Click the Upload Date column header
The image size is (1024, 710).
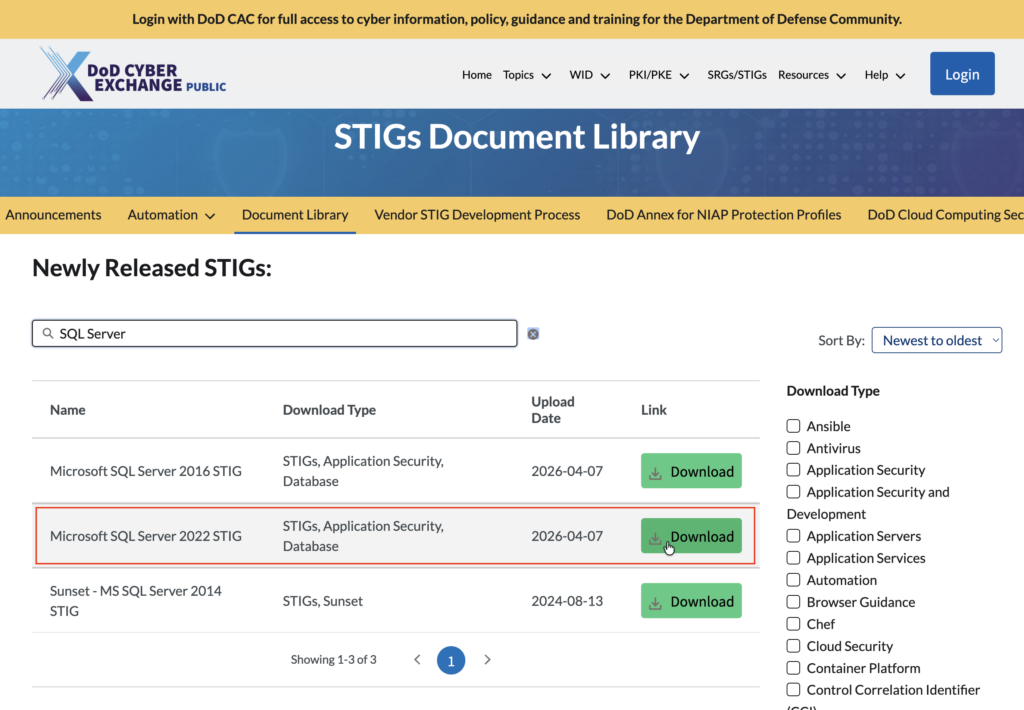552,410
